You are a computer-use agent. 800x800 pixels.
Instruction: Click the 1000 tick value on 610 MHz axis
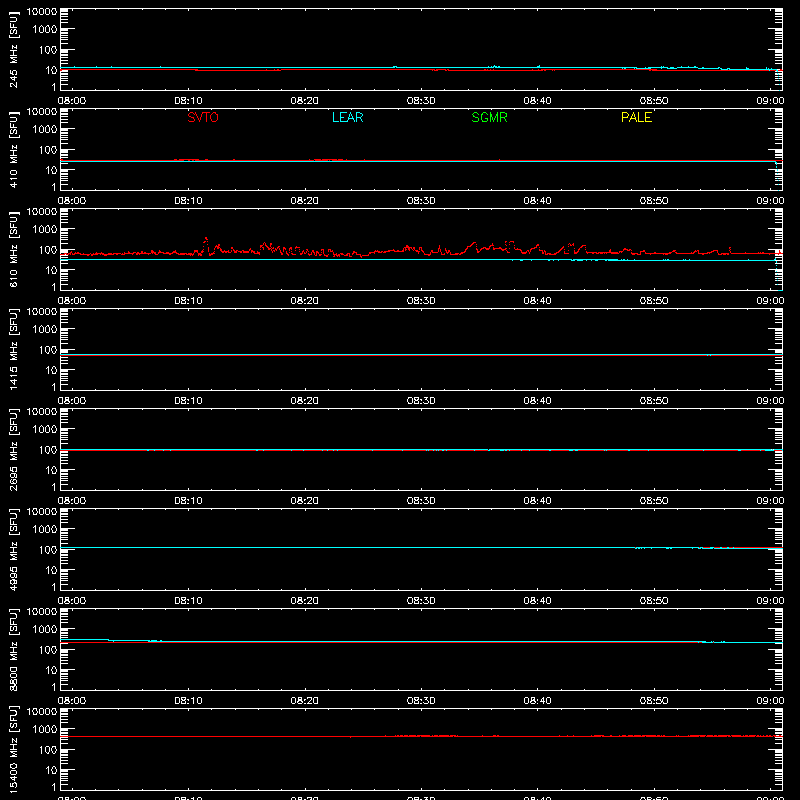[45, 230]
